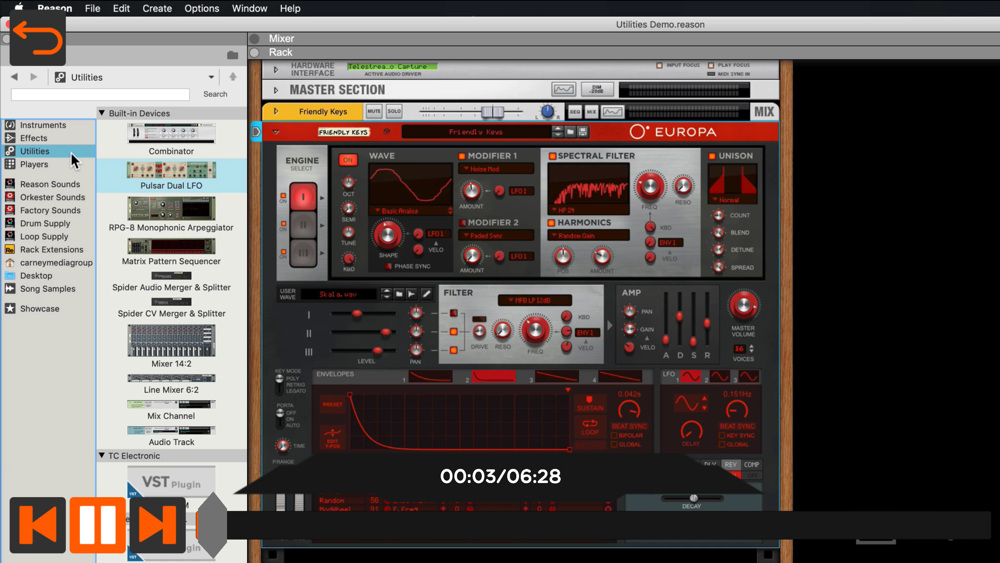Image resolution: width=1000 pixels, height=563 pixels.
Task: Click the orange back arrow overlay icon
Action: [x=38, y=38]
